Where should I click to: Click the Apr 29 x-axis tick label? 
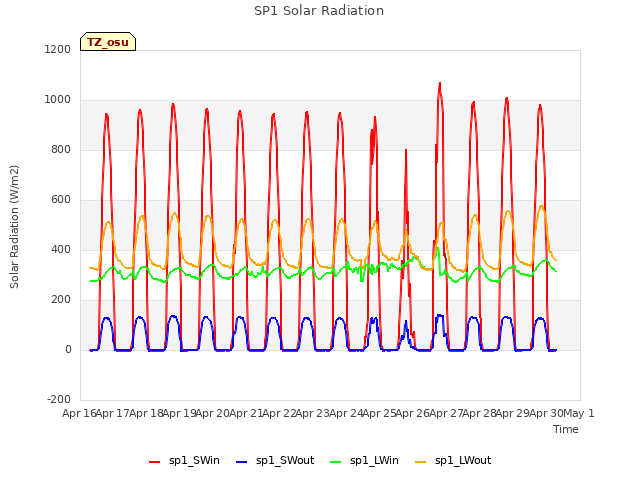click(513, 413)
